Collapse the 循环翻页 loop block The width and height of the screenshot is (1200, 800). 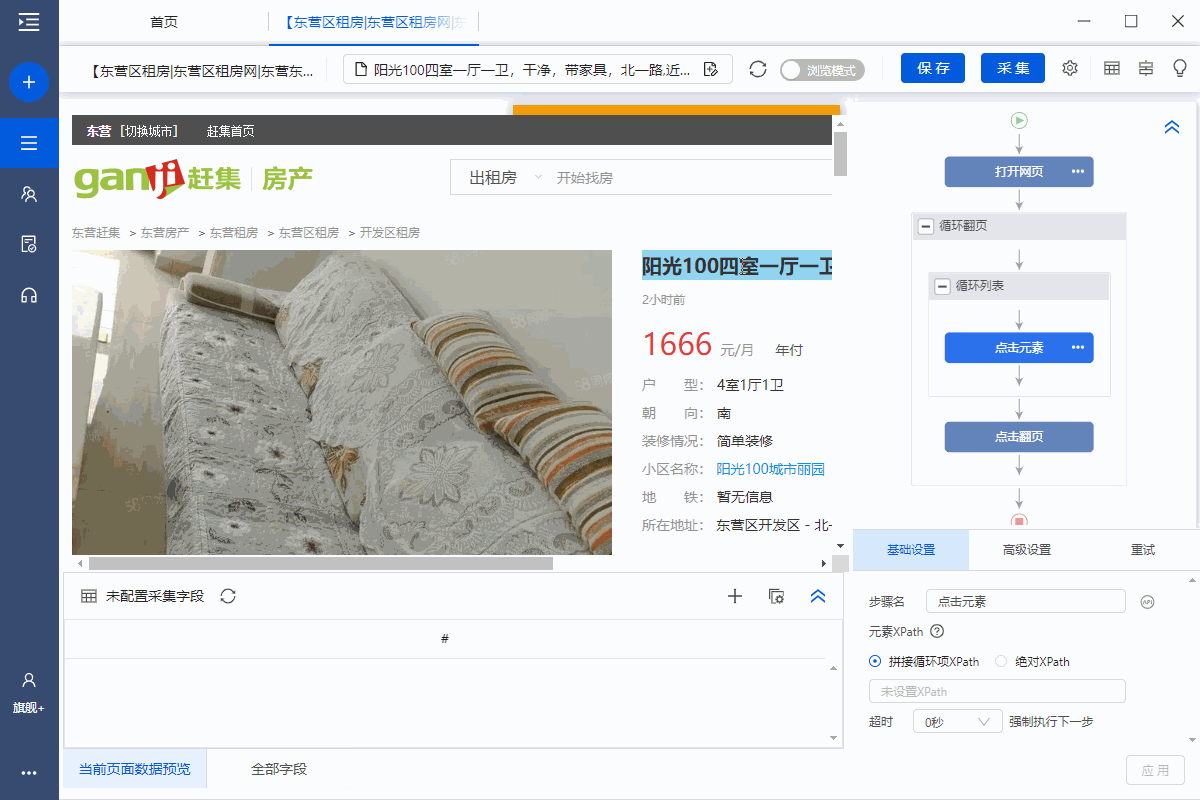coord(926,226)
